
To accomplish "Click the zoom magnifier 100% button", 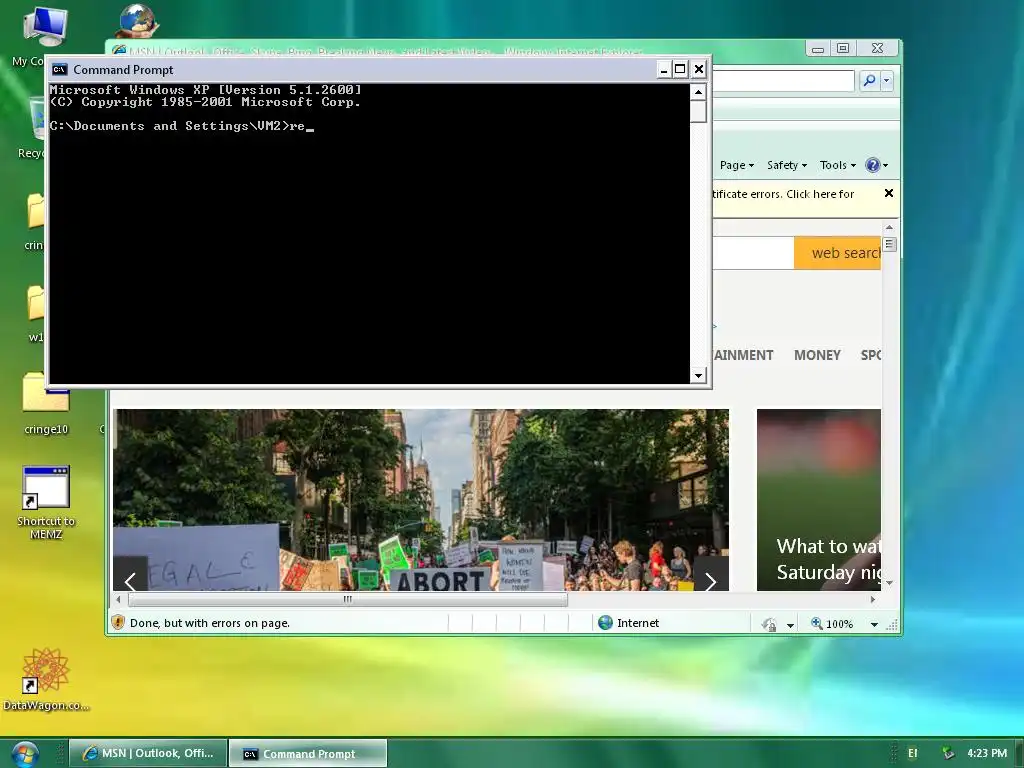I will click(x=831, y=624).
